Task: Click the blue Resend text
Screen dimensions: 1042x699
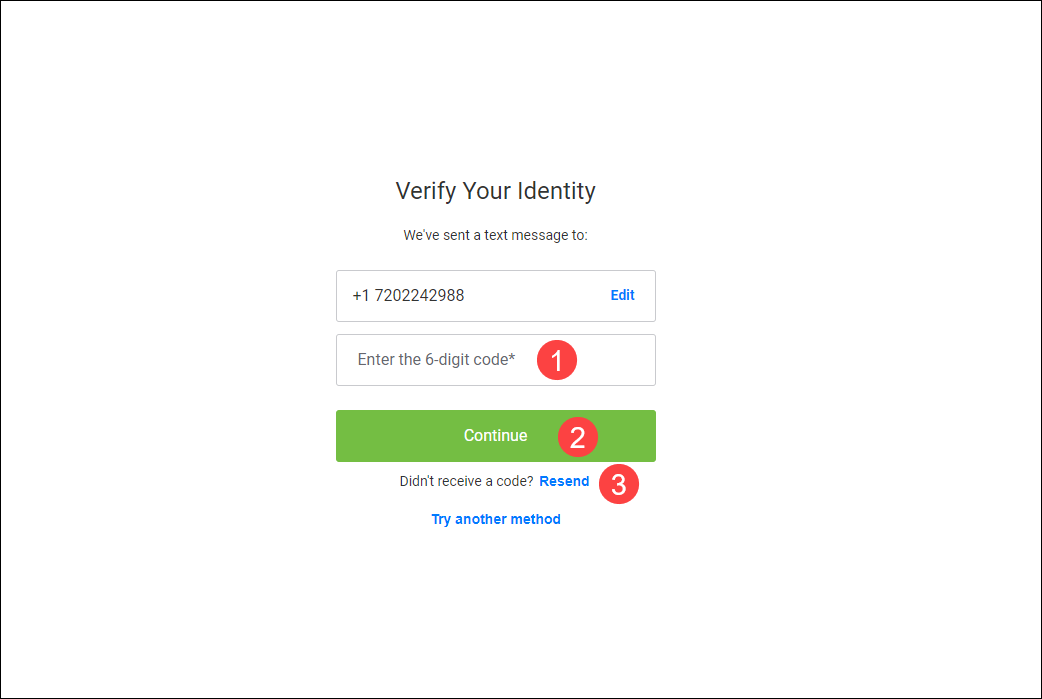Action: 564,481
